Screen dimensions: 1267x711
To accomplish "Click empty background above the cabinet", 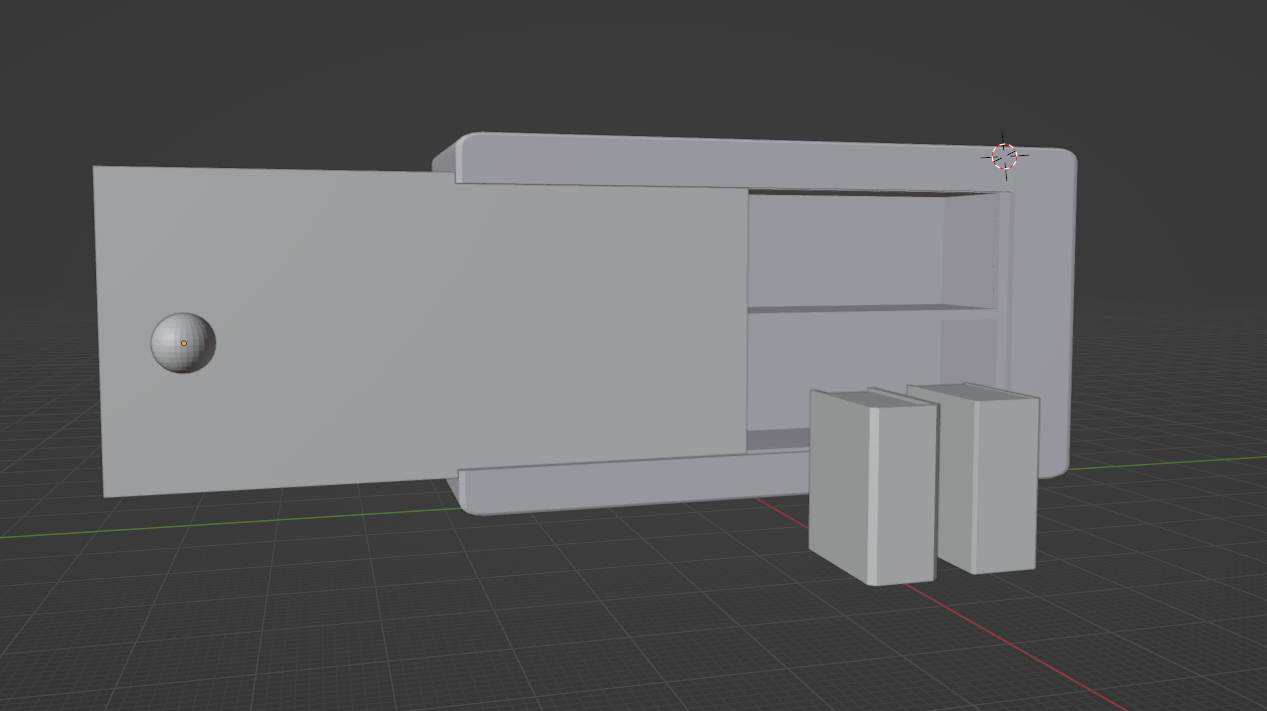I will 640,60.
